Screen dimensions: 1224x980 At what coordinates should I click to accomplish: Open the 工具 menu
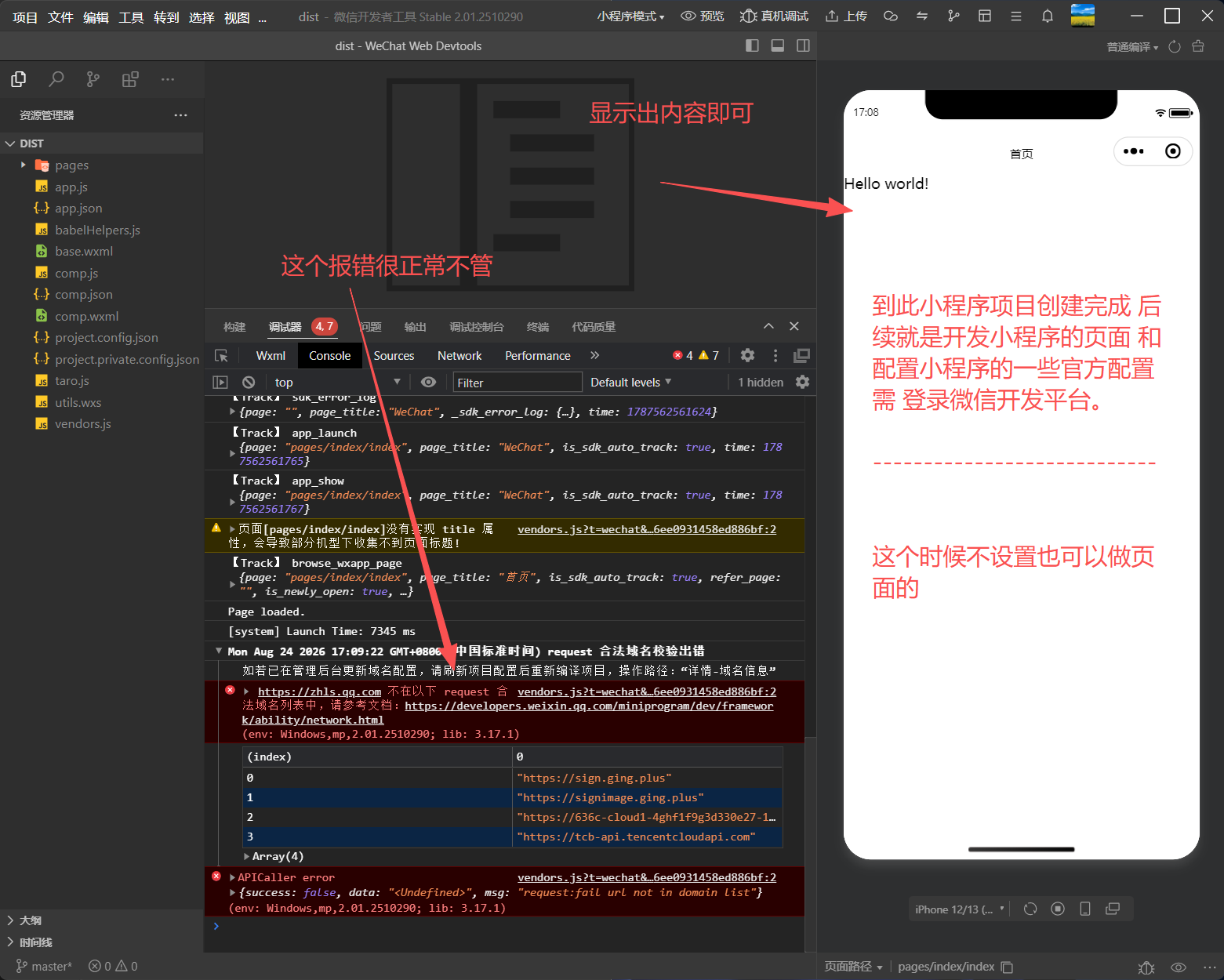131,17
